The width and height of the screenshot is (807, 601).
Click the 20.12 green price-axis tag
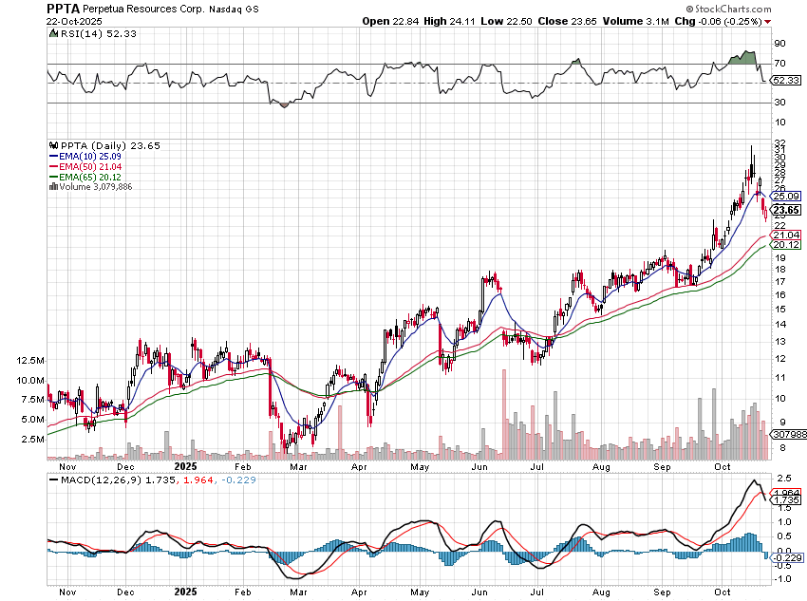[786, 245]
